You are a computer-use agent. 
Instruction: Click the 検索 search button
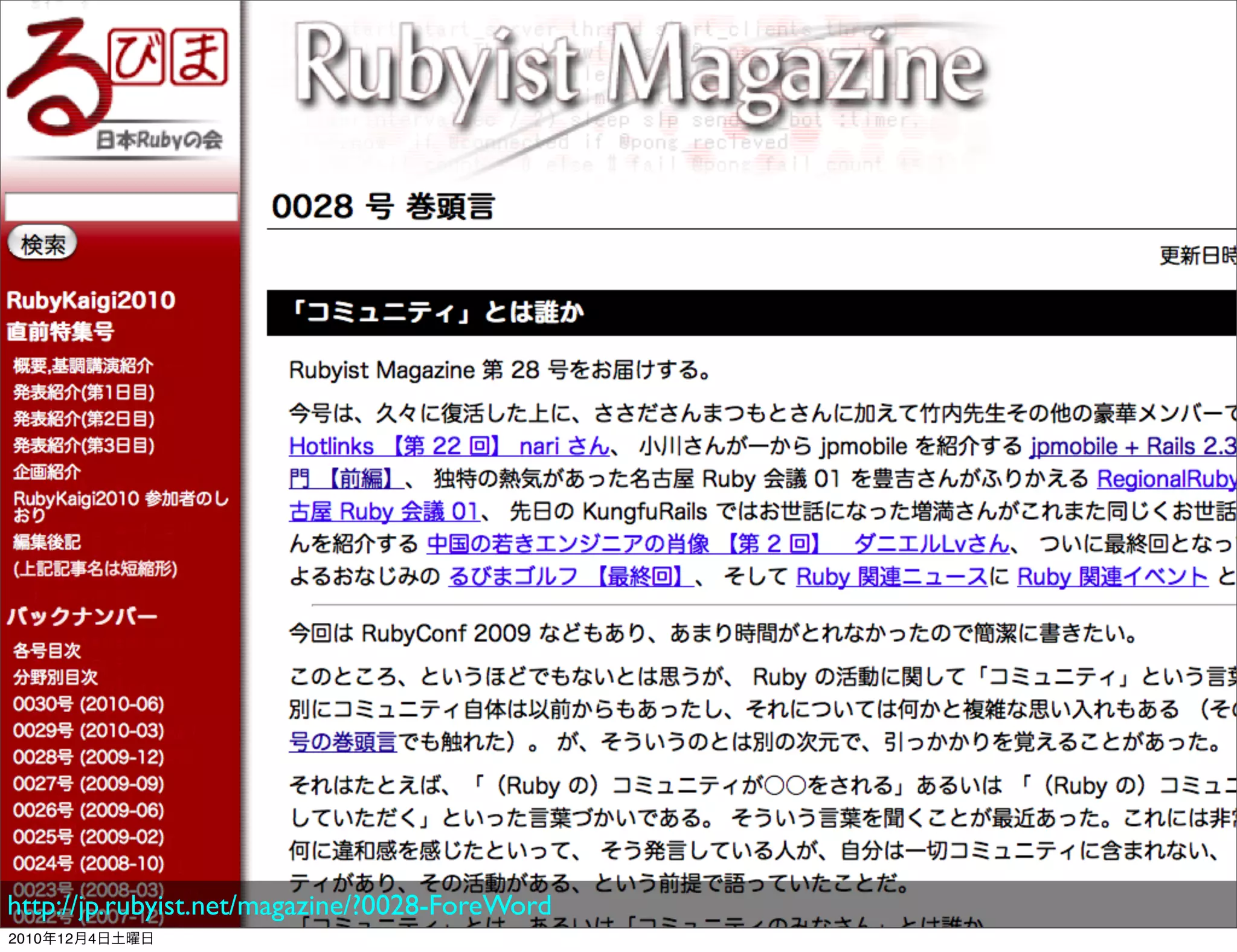[42, 244]
